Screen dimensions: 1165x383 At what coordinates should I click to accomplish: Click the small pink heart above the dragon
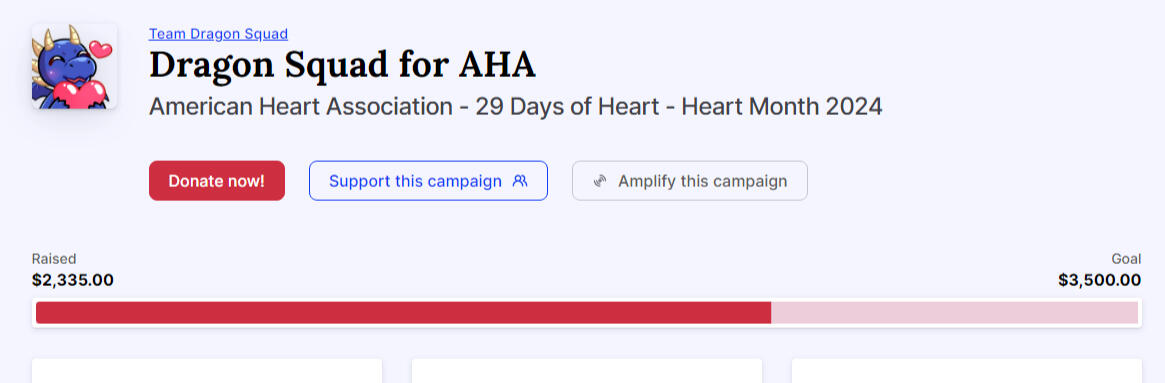[100, 49]
